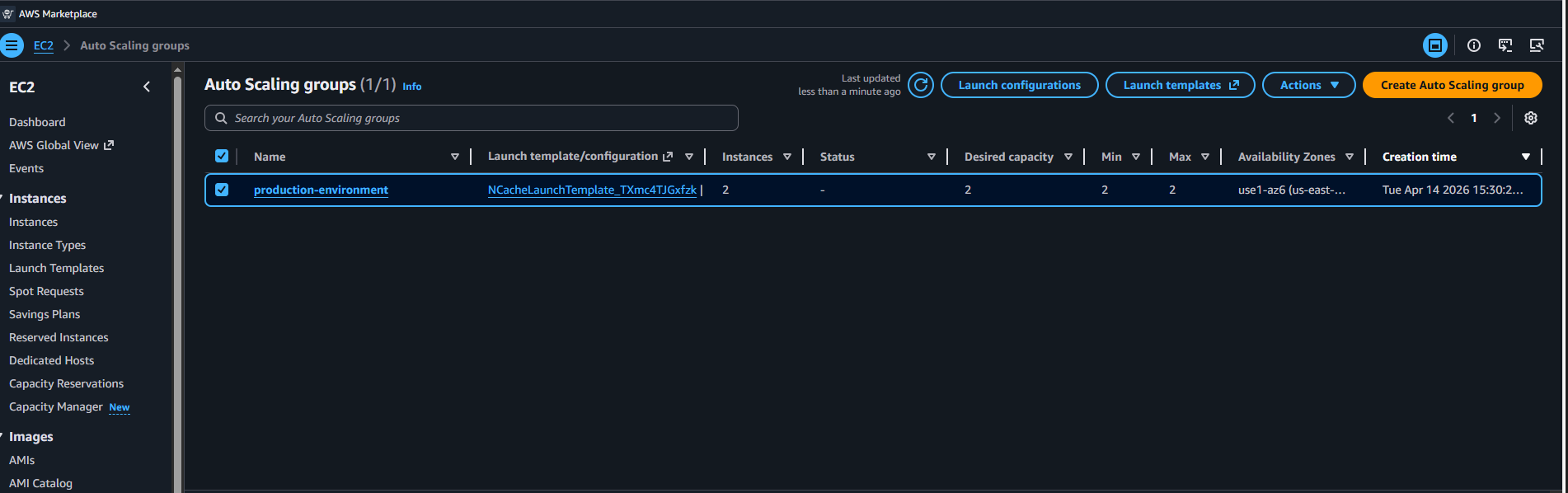This screenshot has width=1568, height=493.
Task: Open the info circle icon in top bar
Action: (1474, 45)
